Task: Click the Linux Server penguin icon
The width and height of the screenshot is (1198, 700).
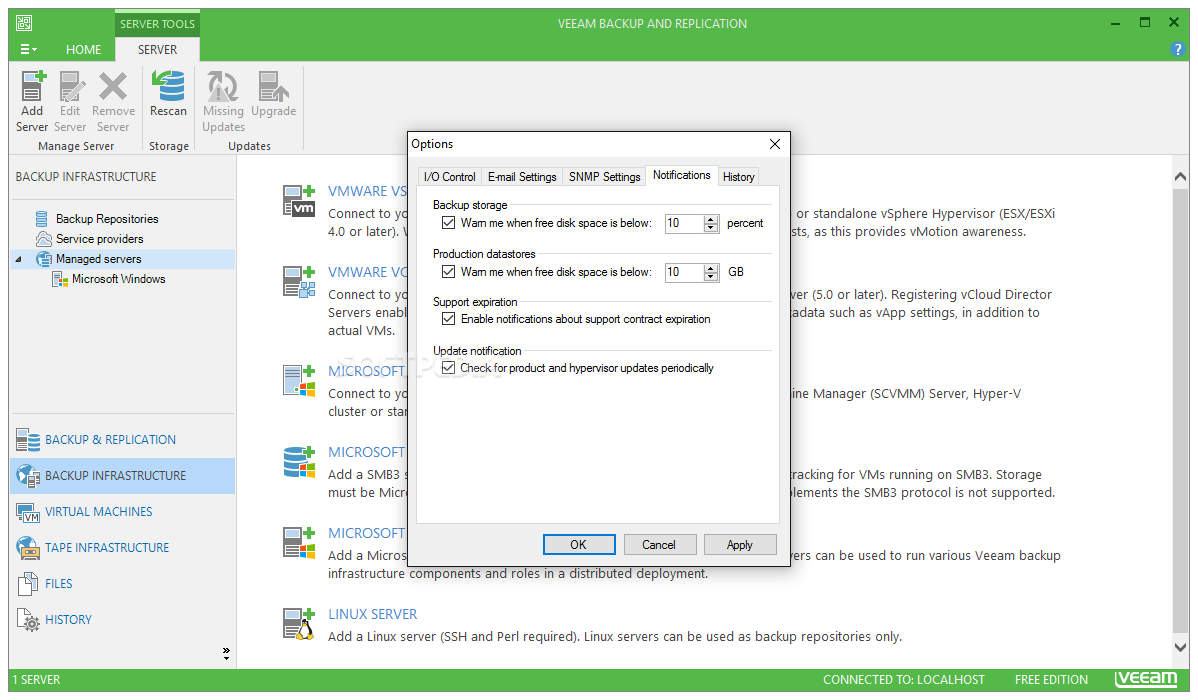Action: coord(299,623)
